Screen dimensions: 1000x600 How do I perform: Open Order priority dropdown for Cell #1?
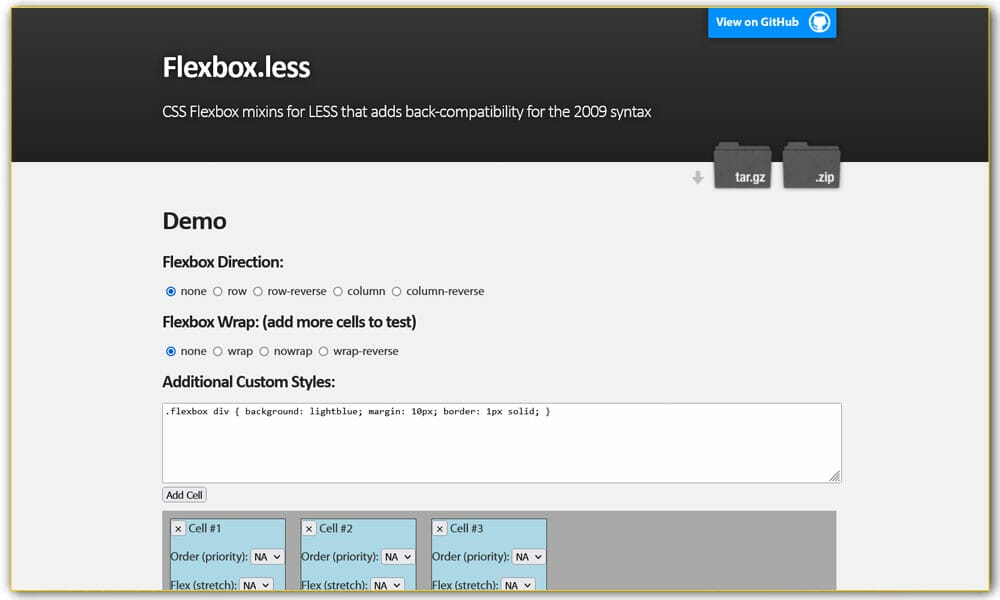pos(266,556)
